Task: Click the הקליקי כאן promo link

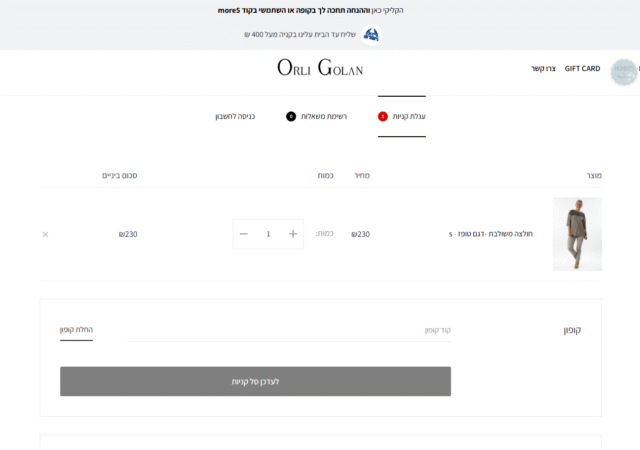Action: pos(387,11)
